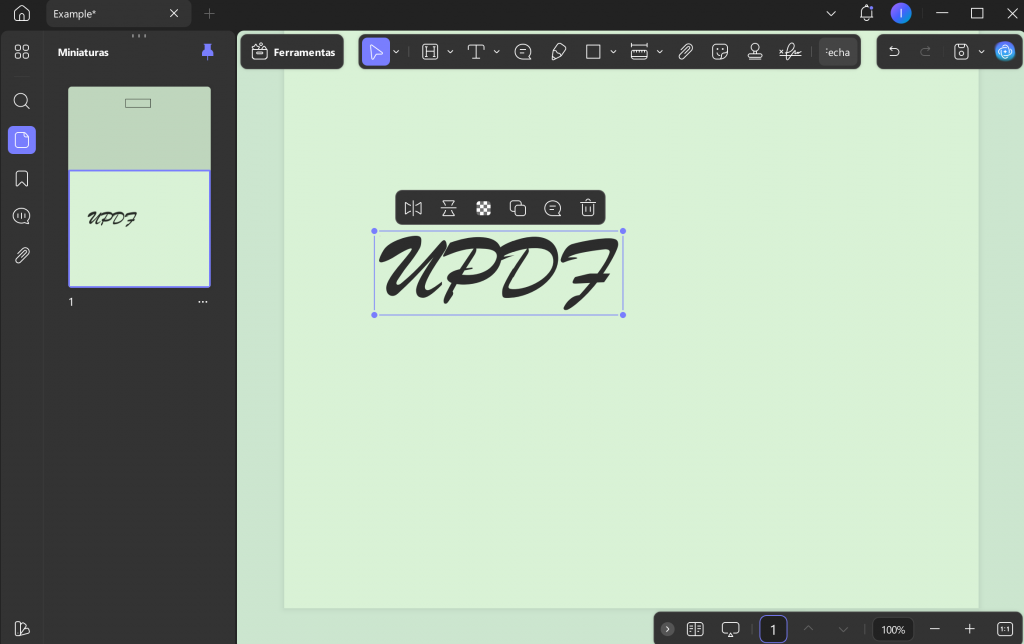1024x644 pixels.
Task: Select the highlight text tool
Action: (x=430, y=52)
